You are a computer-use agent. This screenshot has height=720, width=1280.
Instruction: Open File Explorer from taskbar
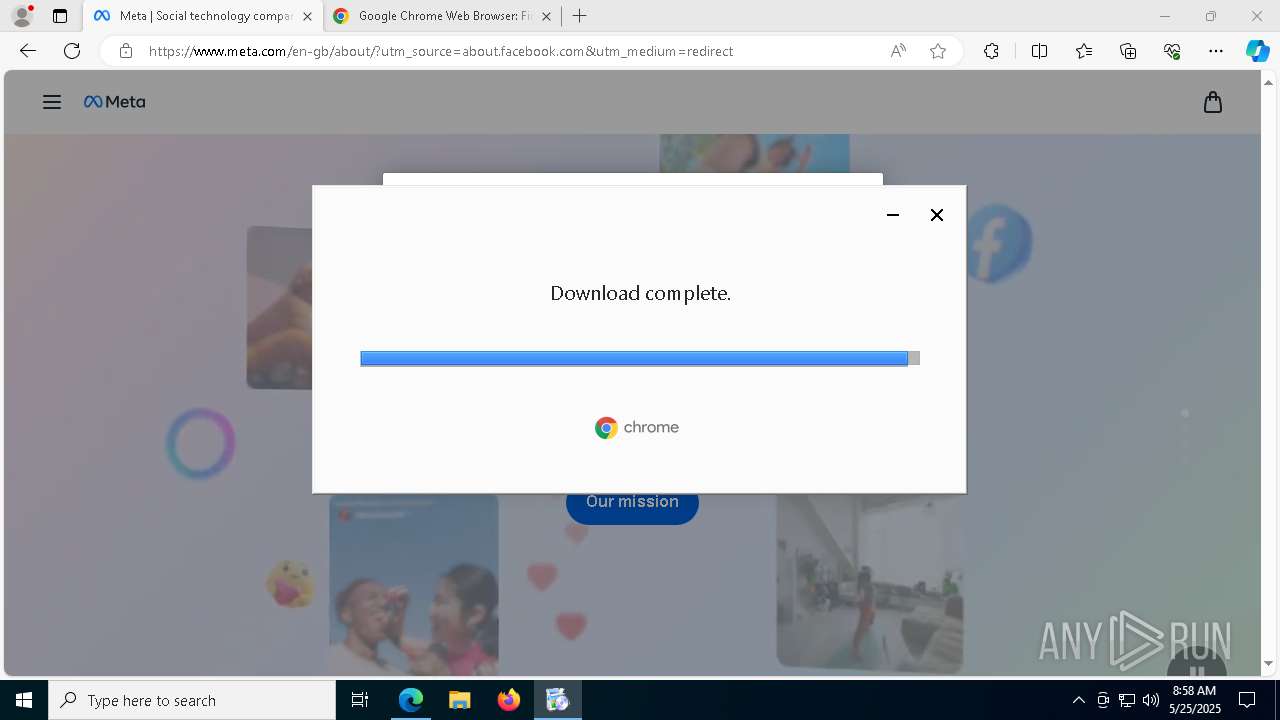point(460,700)
